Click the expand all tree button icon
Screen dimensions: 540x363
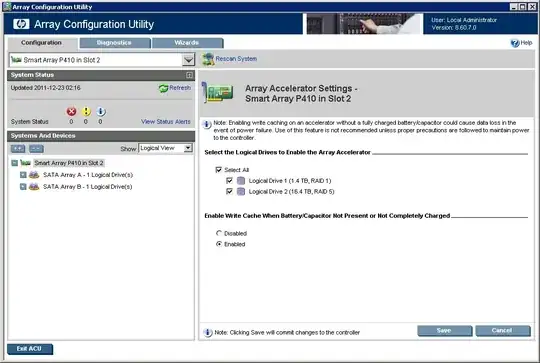18,148
